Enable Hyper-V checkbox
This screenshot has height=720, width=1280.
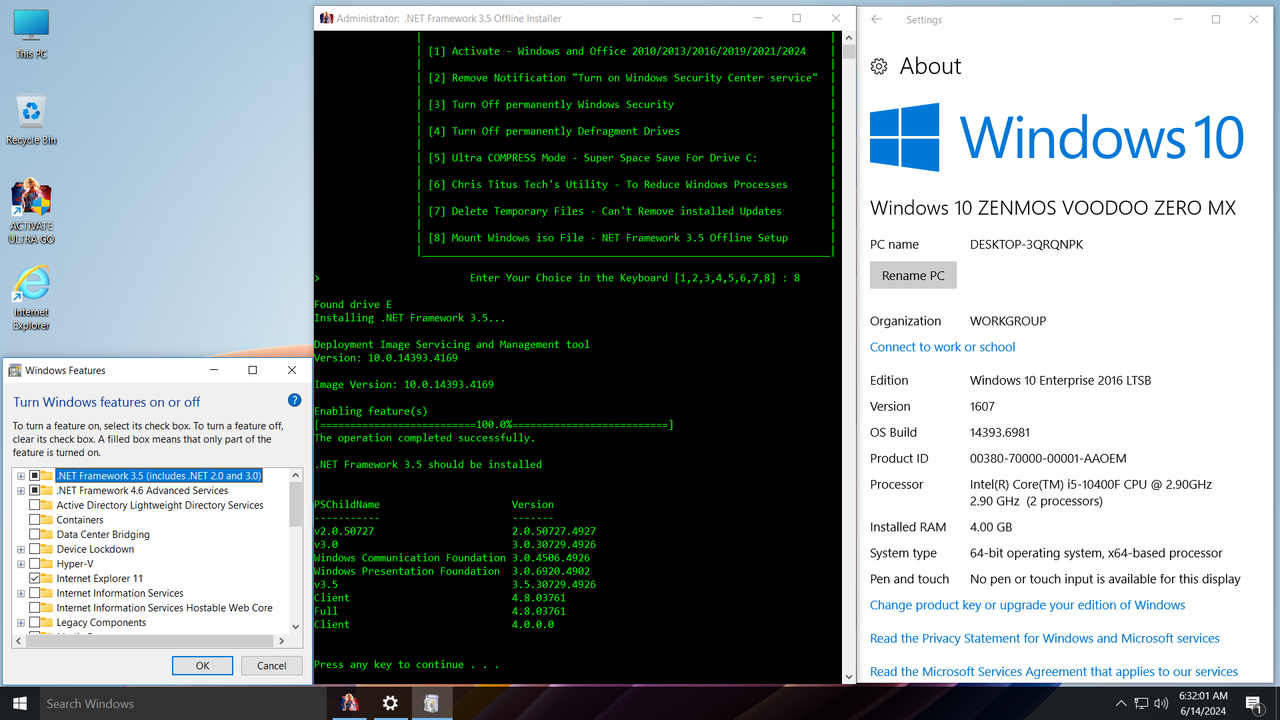[35, 564]
